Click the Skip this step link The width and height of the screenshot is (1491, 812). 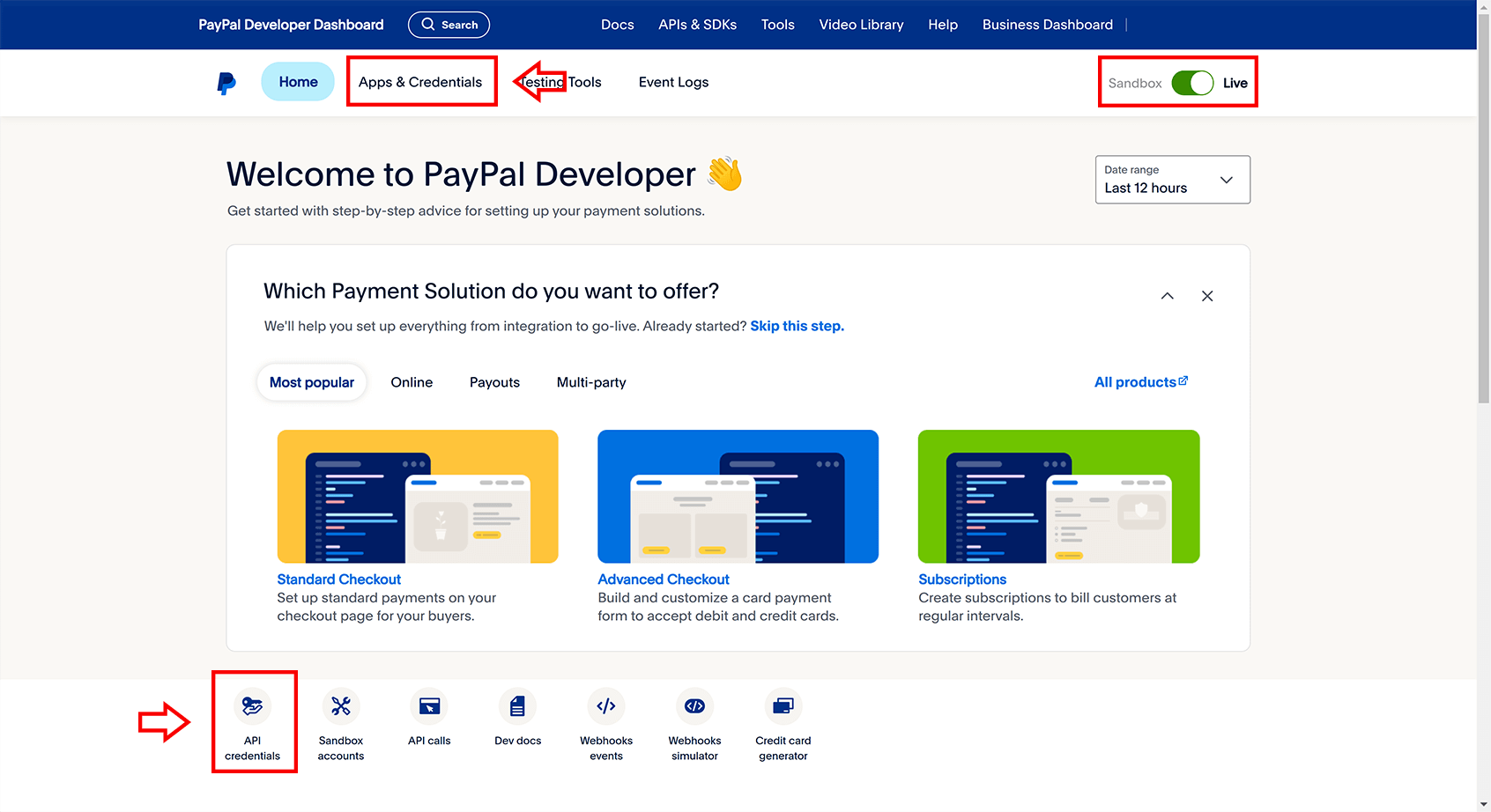point(797,326)
